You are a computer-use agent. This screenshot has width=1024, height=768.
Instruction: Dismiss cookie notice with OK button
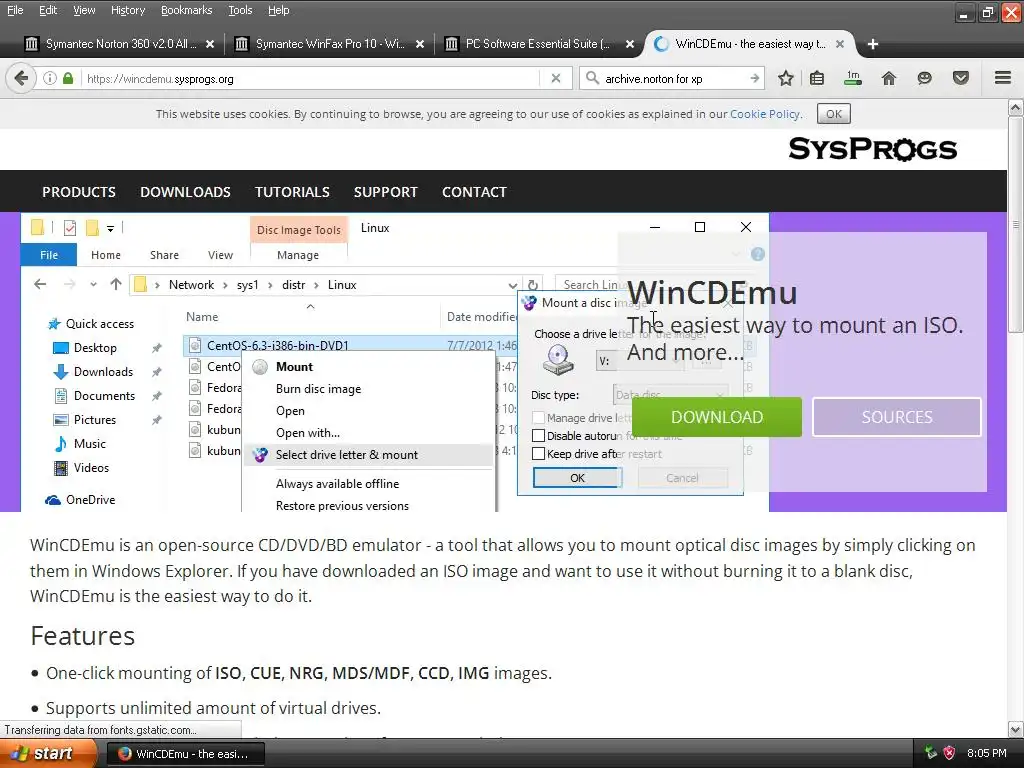click(834, 114)
